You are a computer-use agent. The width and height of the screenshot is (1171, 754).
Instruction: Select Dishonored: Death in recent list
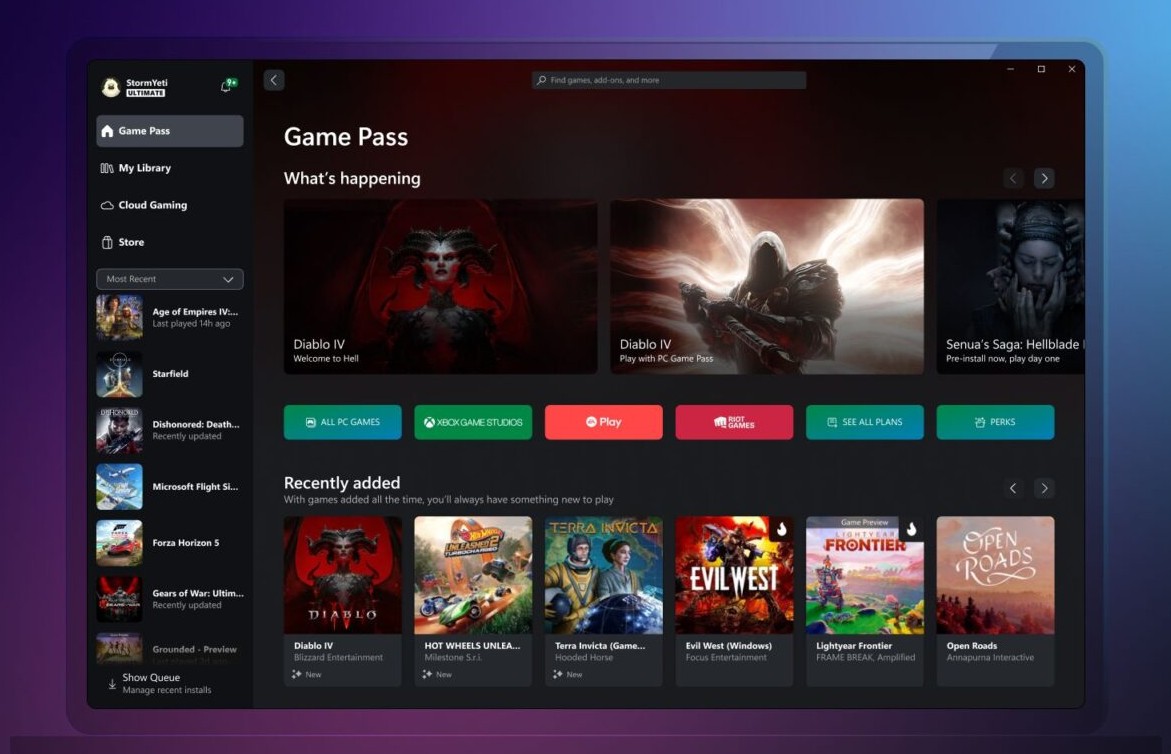170,430
